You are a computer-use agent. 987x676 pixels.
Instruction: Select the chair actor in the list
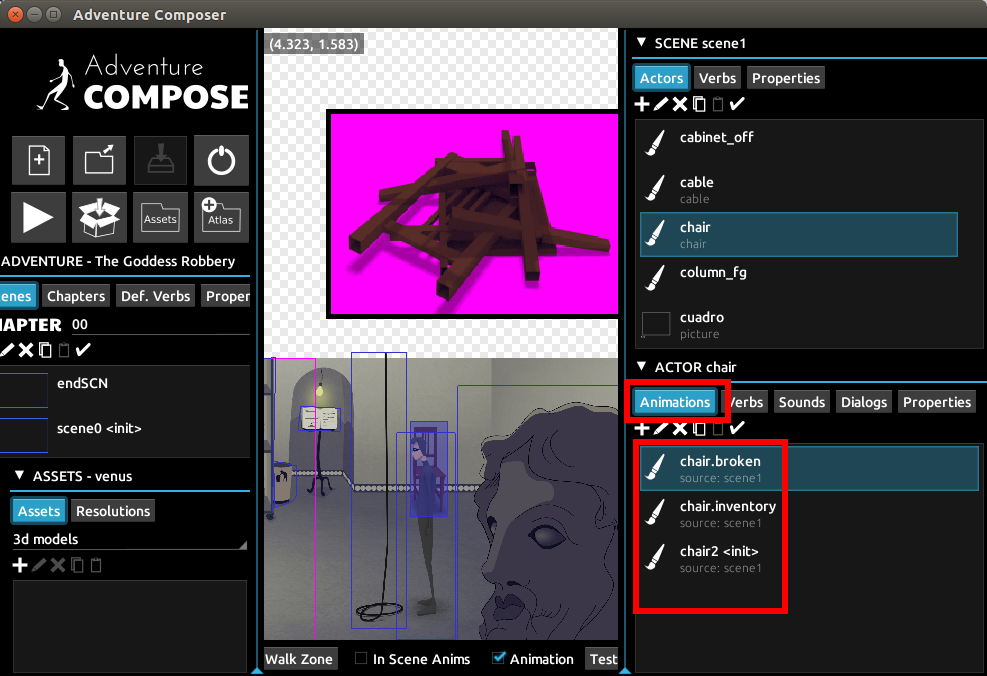point(799,234)
